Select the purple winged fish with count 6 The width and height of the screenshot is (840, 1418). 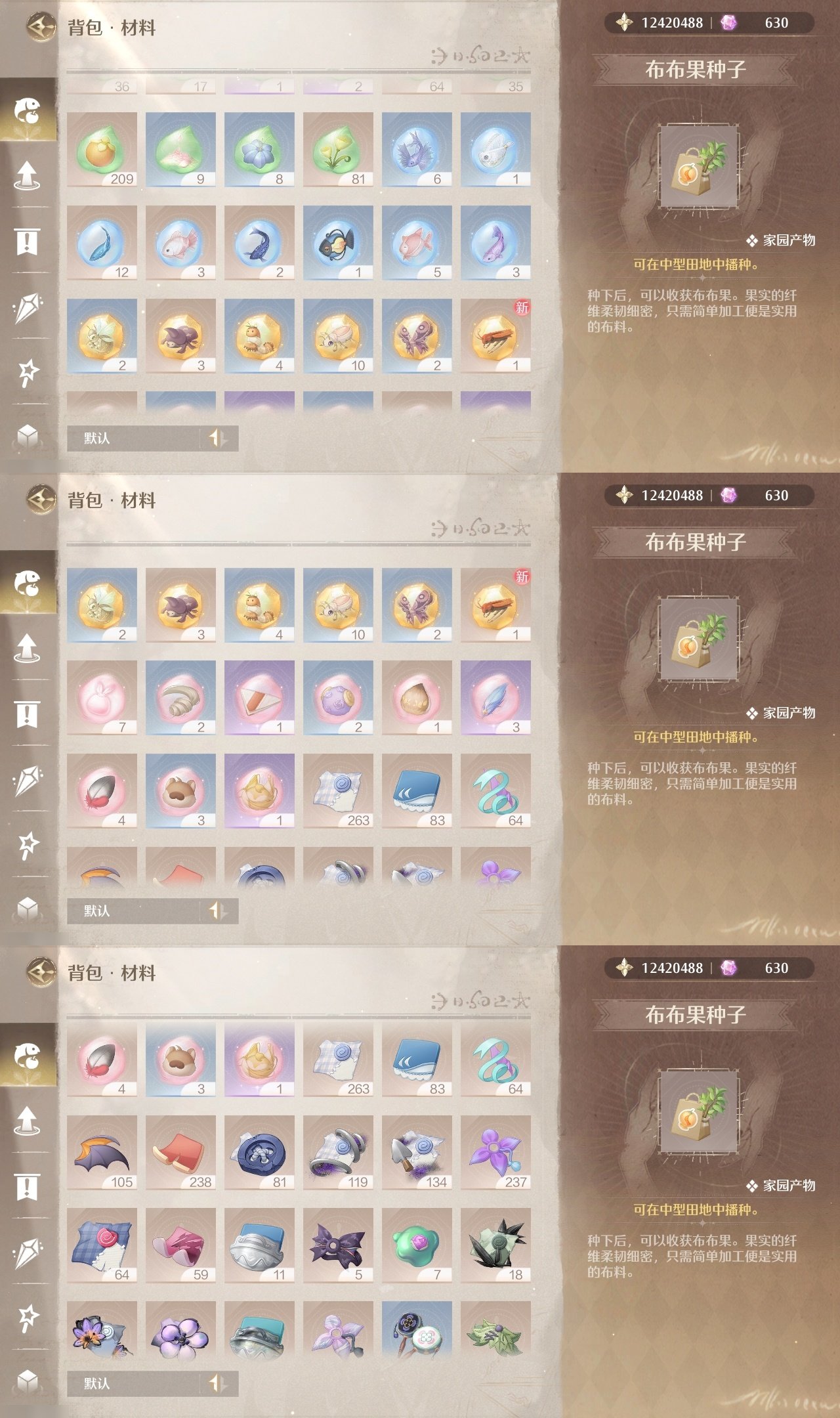pos(417,149)
